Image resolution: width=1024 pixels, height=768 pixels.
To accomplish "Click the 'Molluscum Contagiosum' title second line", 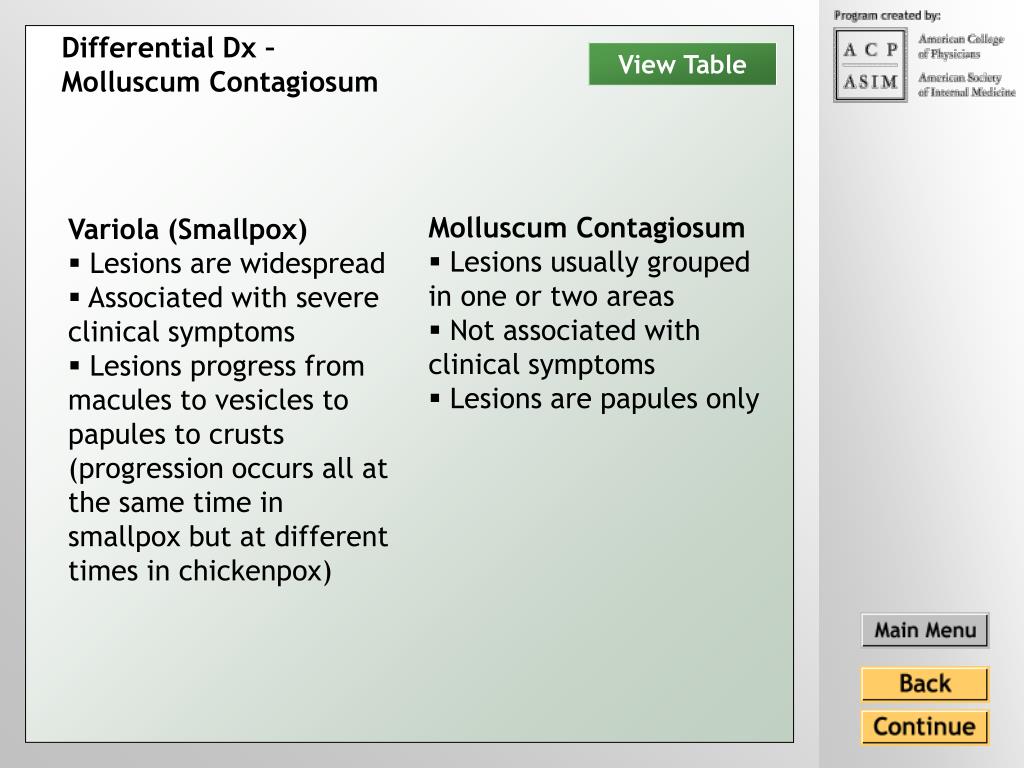I will pos(219,82).
